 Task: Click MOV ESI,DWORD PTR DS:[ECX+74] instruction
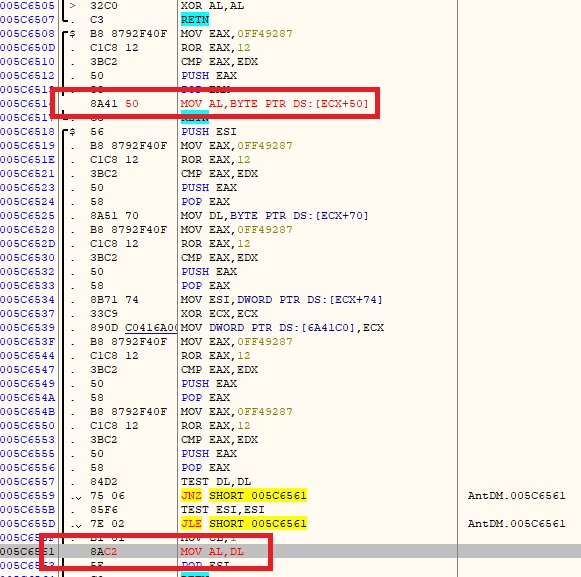click(x=282, y=299)
